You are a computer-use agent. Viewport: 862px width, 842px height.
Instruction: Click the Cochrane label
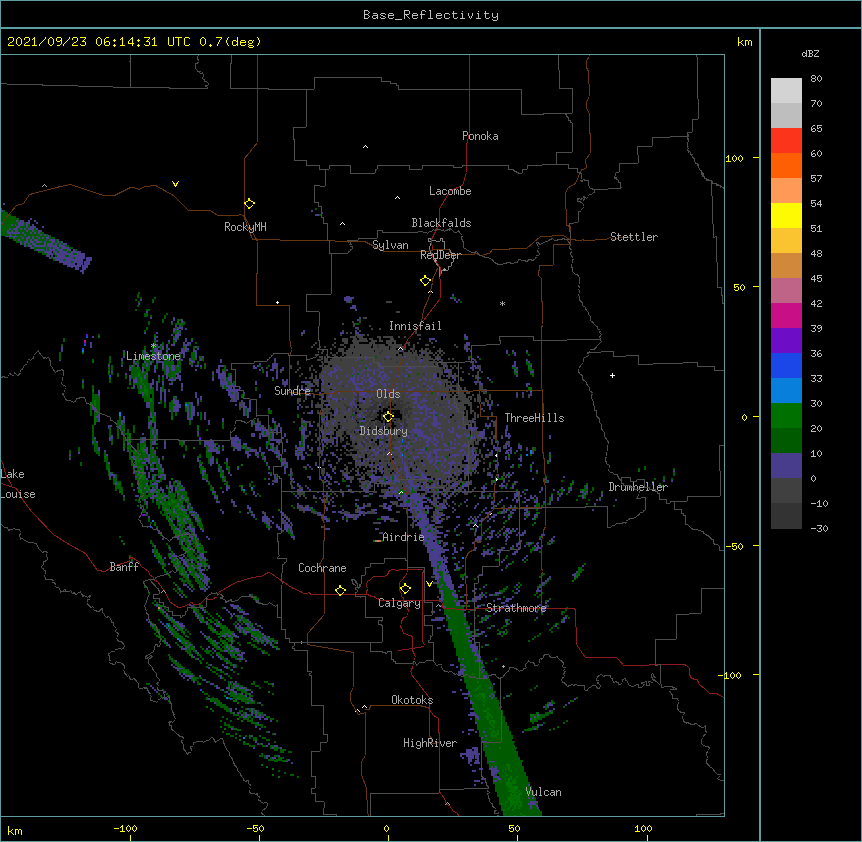tap(322, 568)
